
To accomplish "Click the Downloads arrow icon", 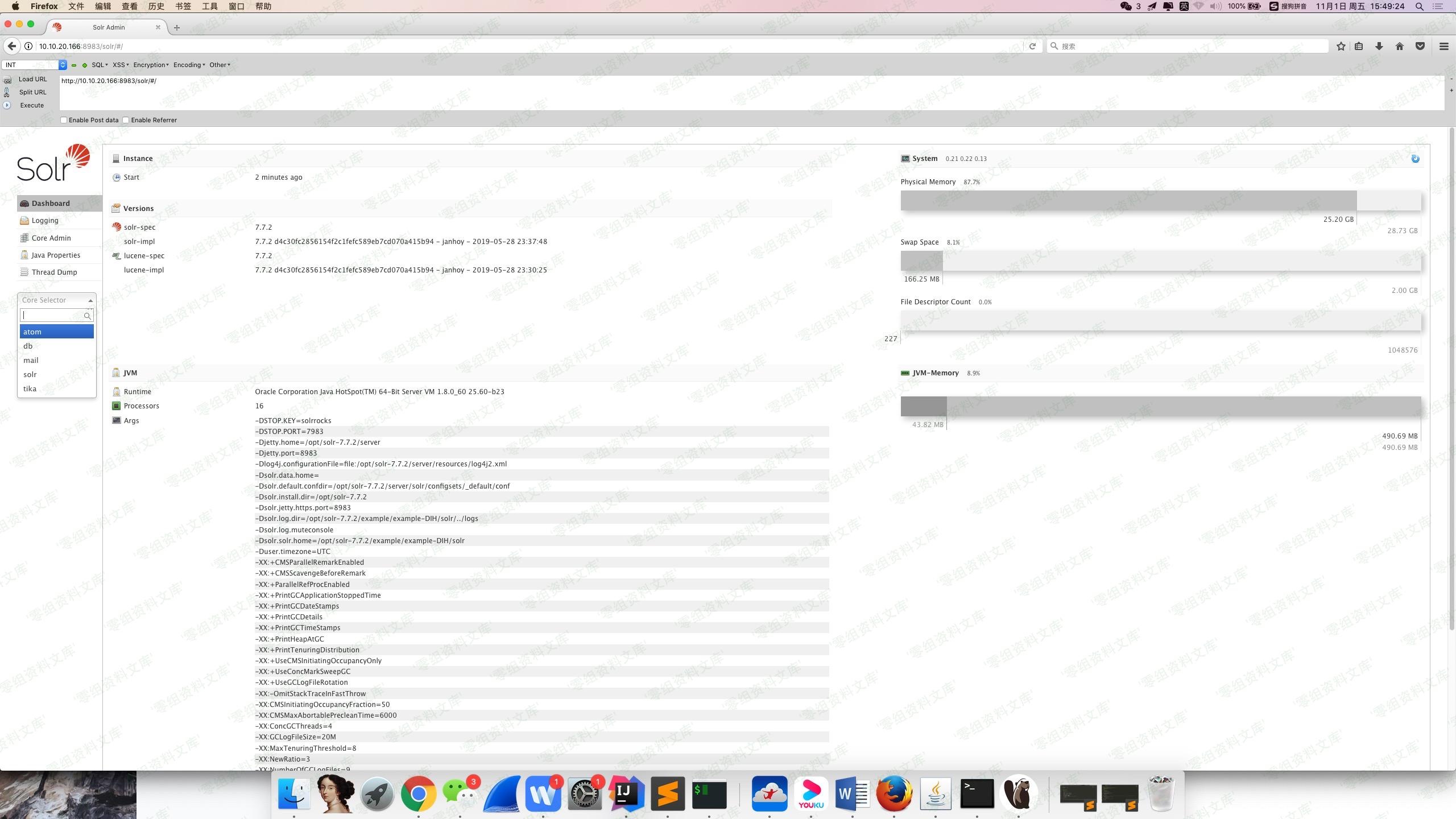I will pos(1379,46).
